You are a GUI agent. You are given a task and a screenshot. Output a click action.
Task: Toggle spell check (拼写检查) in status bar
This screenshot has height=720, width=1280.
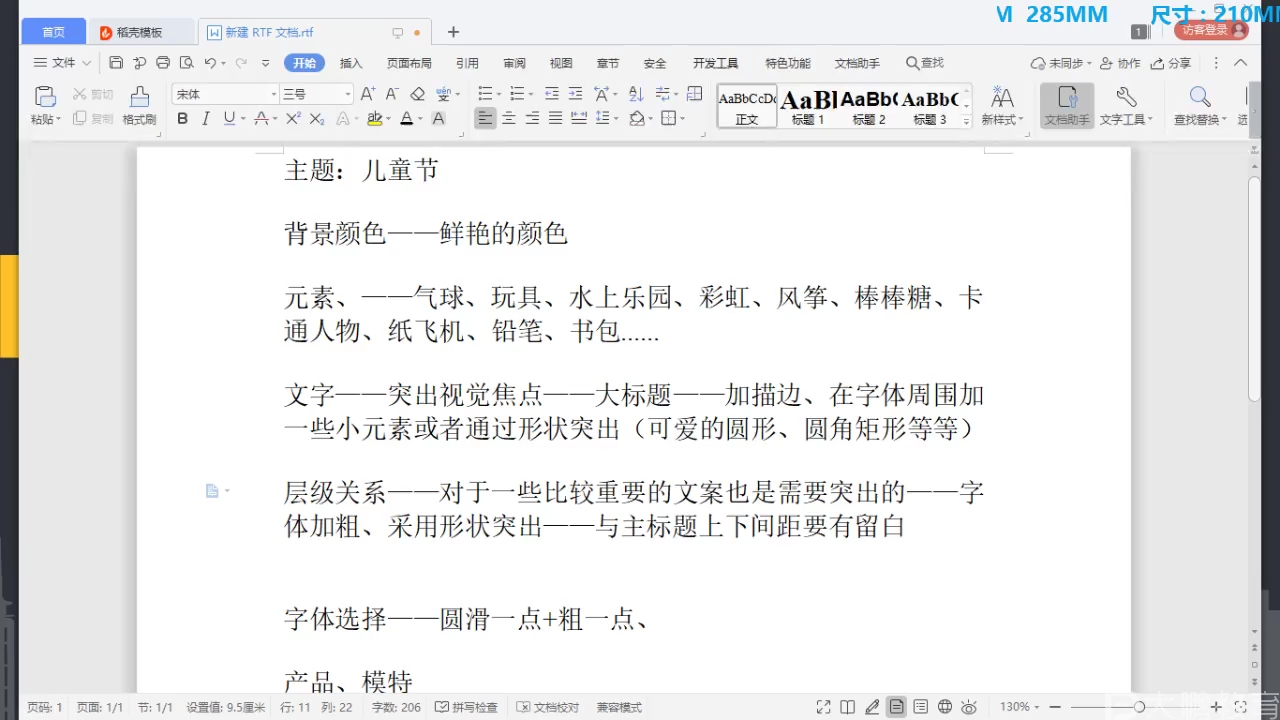pos(467,707)
